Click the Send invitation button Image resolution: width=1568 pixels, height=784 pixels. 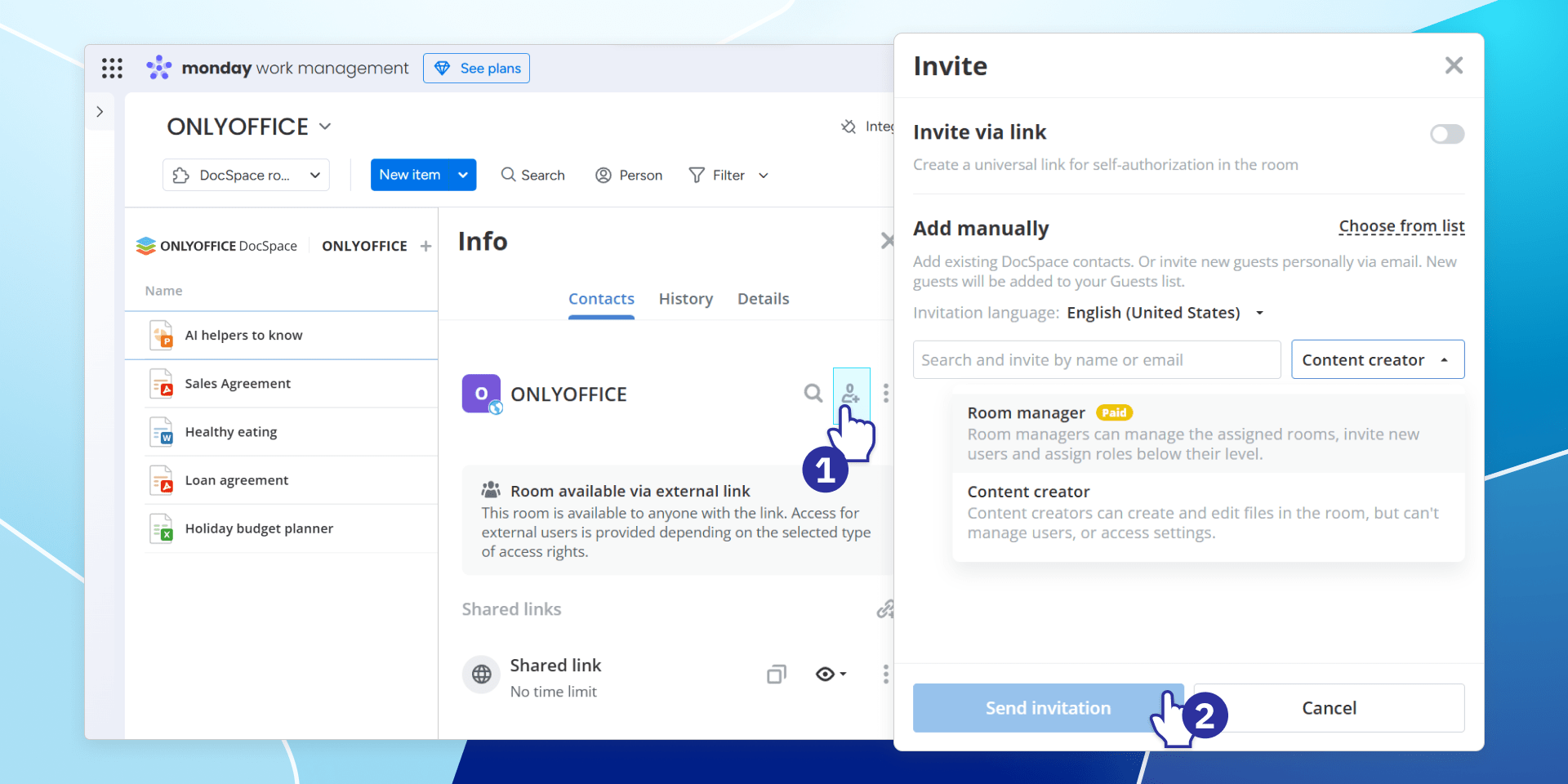click(1049, 708)
